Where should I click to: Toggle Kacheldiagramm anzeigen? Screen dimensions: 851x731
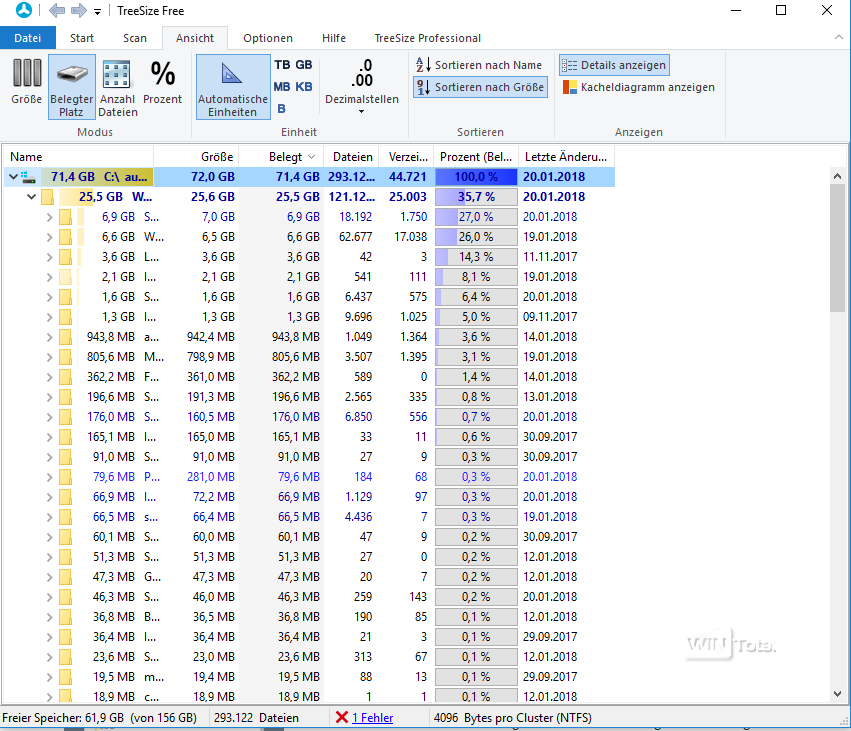[638, 87]
